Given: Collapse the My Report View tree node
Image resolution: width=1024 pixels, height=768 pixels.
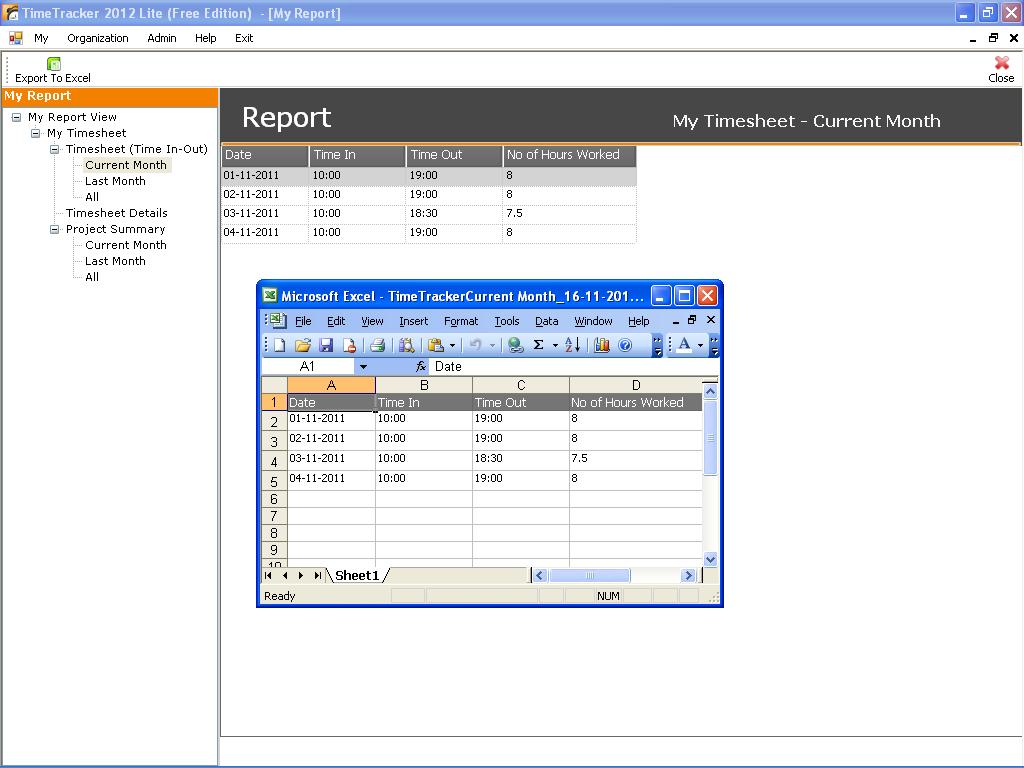Looking at the screenshot, I should [x=17, y=118].
